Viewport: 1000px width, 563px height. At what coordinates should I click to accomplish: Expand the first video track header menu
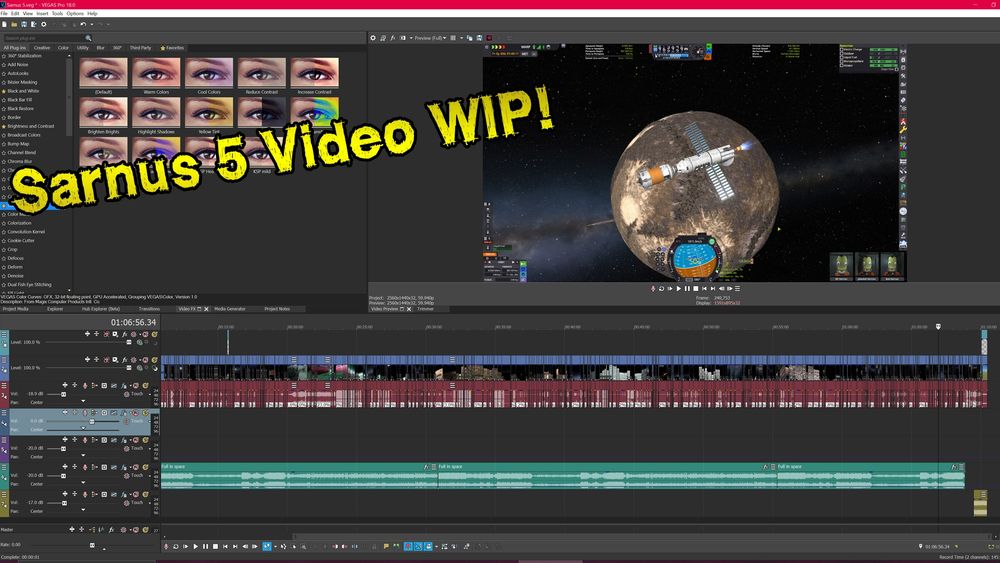(x=4, y=335)
